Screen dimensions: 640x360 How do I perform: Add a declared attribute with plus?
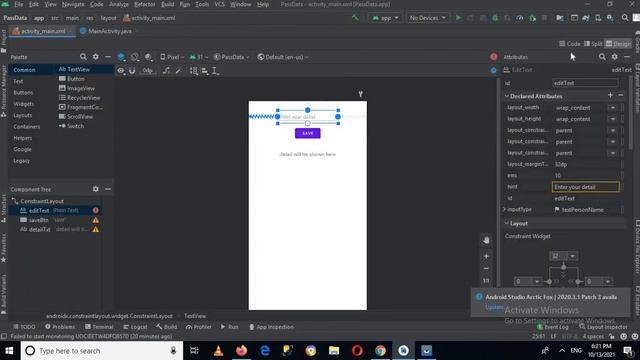click(610, 95)
